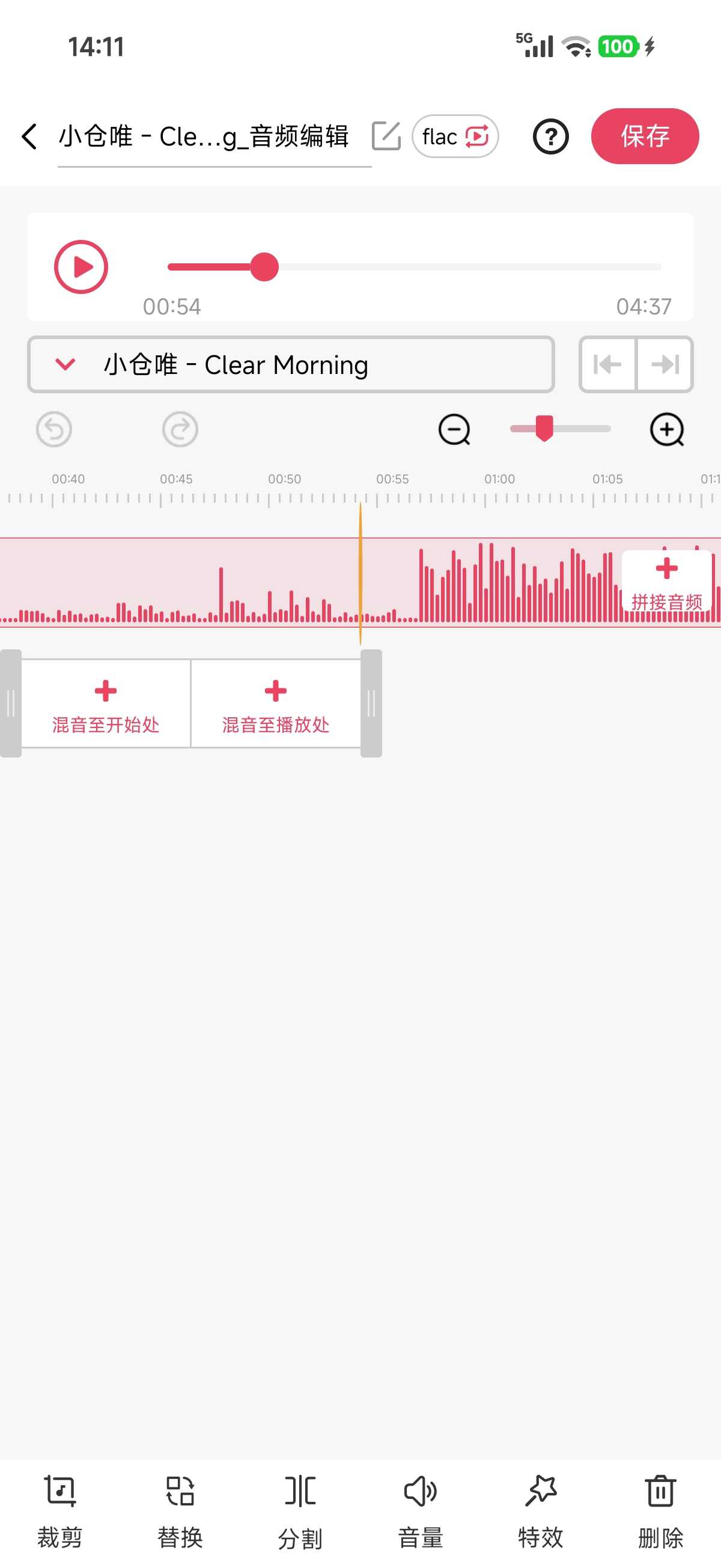Zoom in the waveform timeline
The image size is (721, 1568).
667,430
